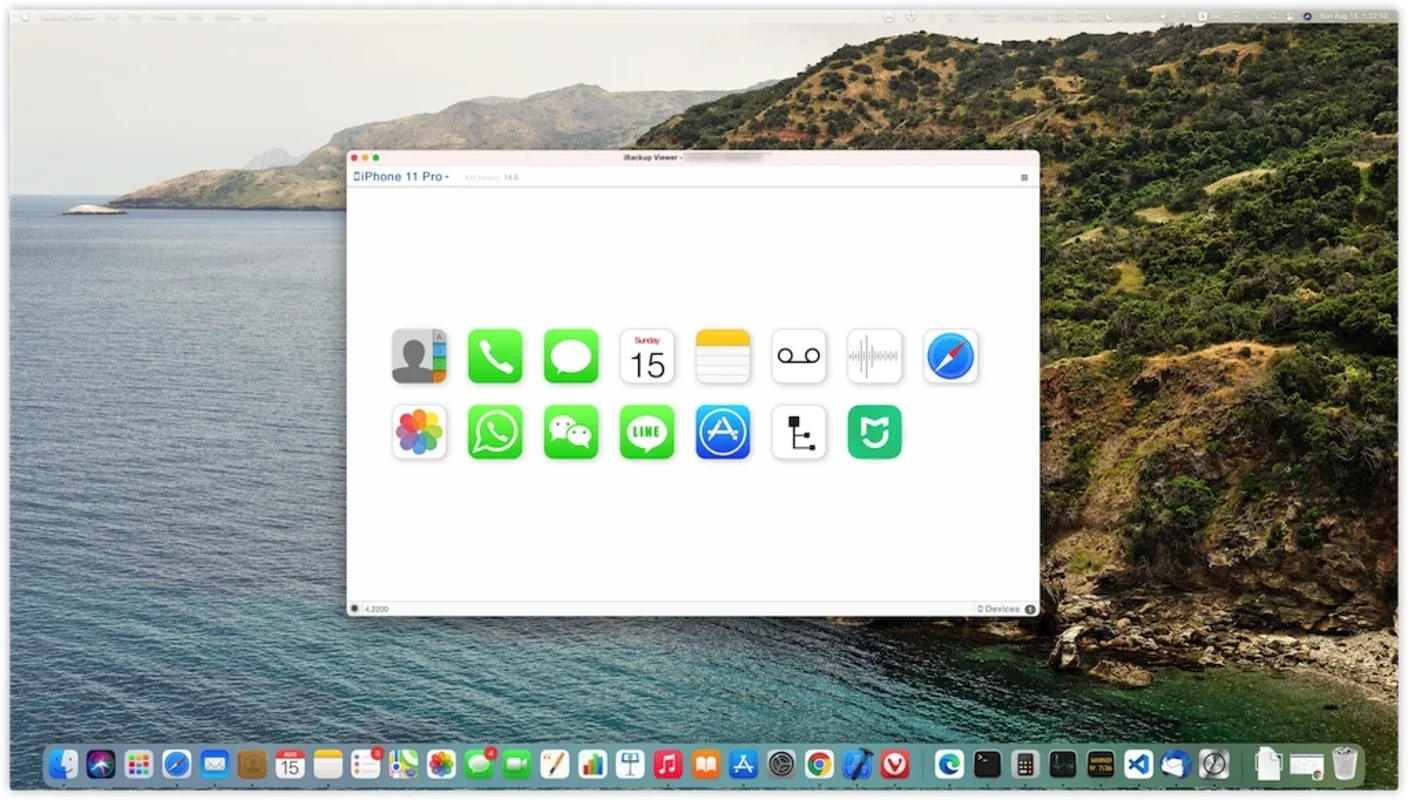1408x800 pixels.
Task: Open the LINE icon
Action: click(647, 432)
